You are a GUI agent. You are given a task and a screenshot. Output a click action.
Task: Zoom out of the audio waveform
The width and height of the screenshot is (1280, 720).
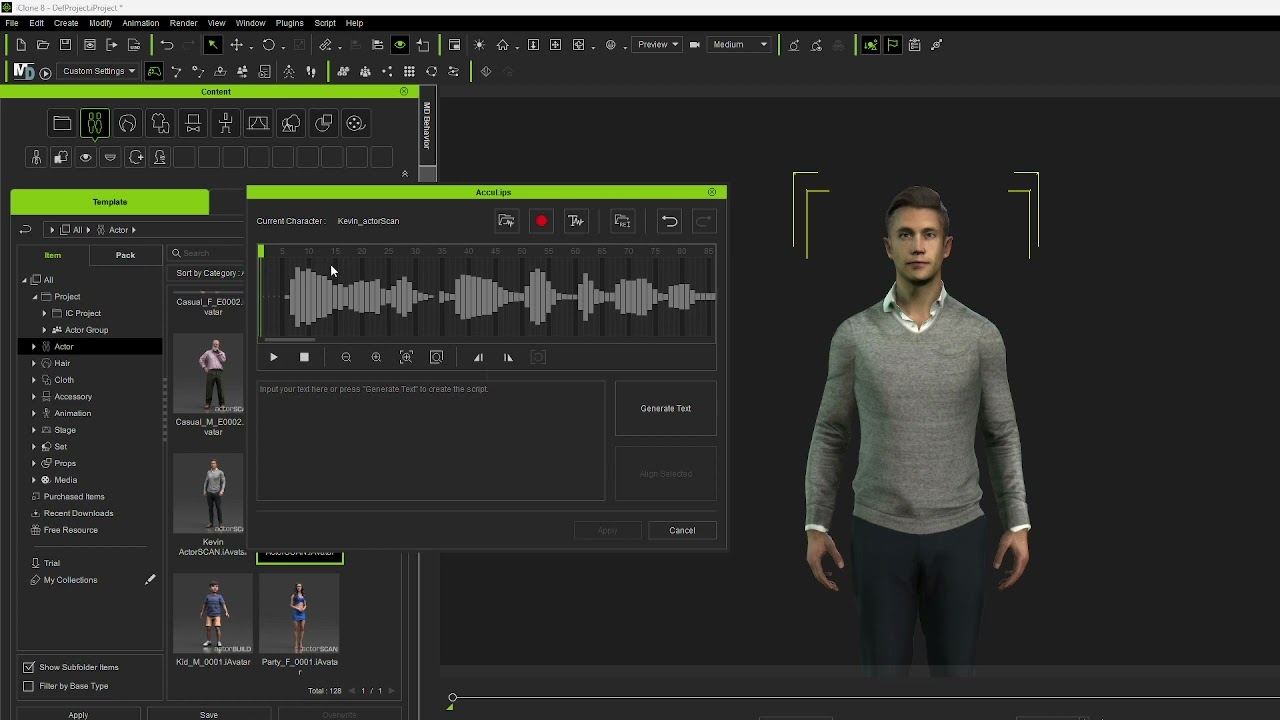pyautogui.click(x=346, y=357)
